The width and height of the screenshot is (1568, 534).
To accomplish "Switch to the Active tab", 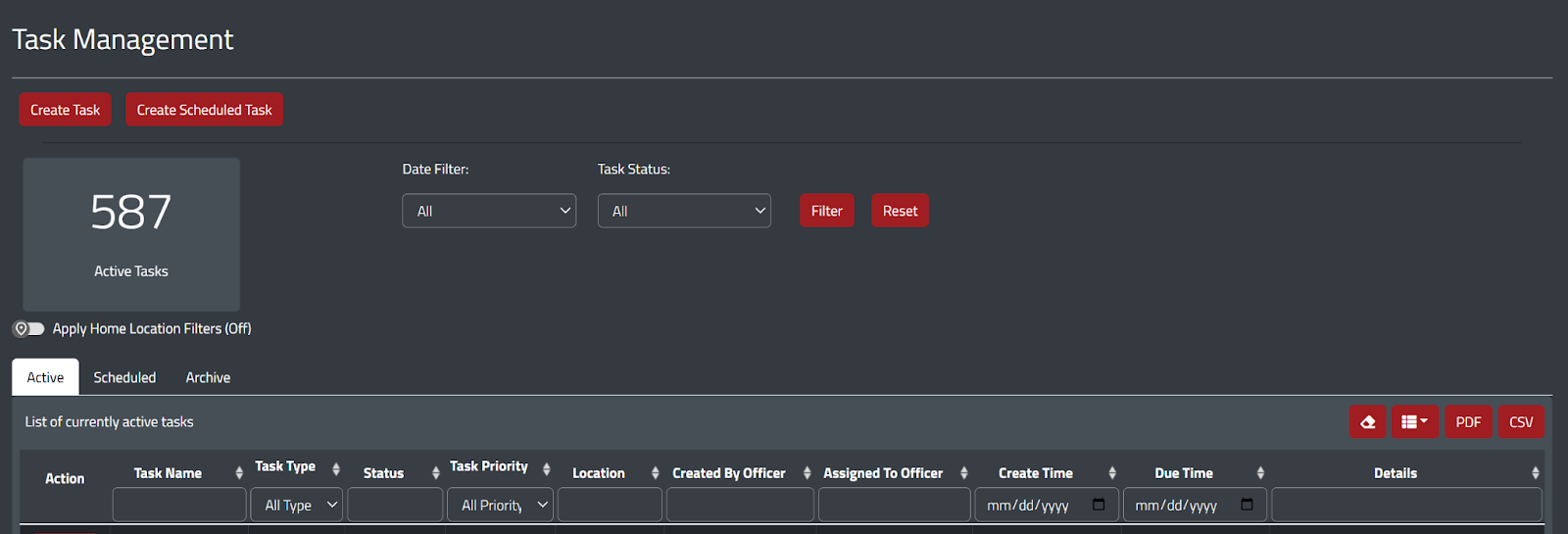I will tap(45, 377).
